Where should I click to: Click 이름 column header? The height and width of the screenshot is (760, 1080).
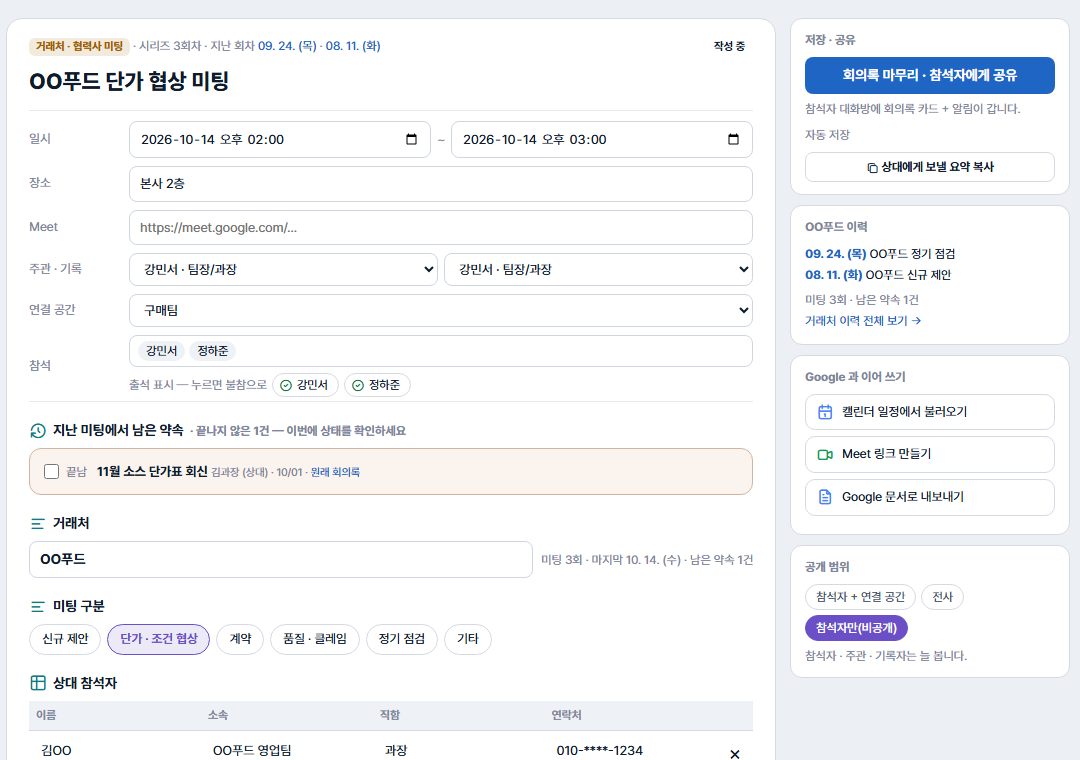pyautogui.click(x=46, y=715)
